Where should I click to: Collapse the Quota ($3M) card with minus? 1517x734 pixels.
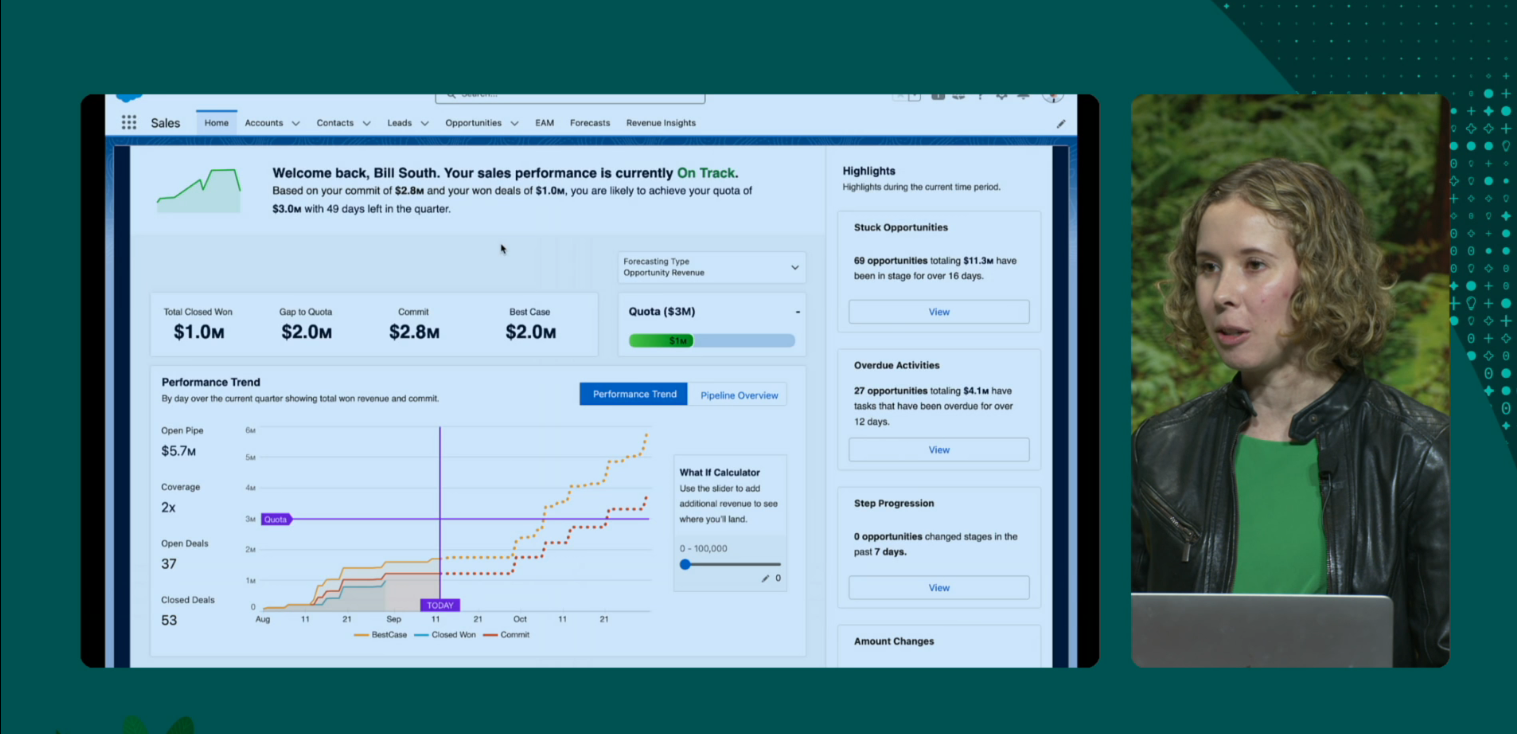point(797,312)
